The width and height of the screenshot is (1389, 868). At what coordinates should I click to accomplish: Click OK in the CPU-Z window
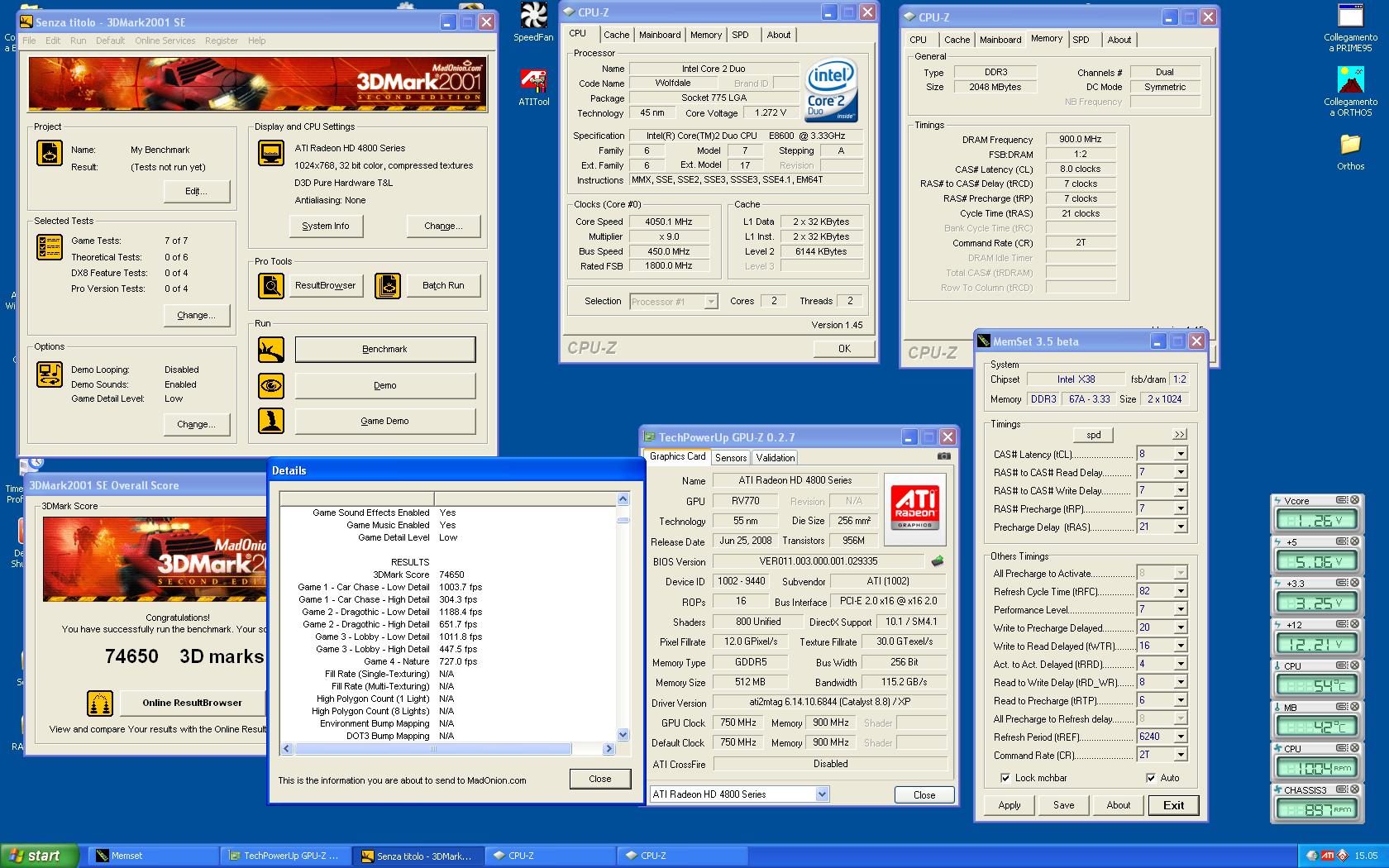coord(844,349)
